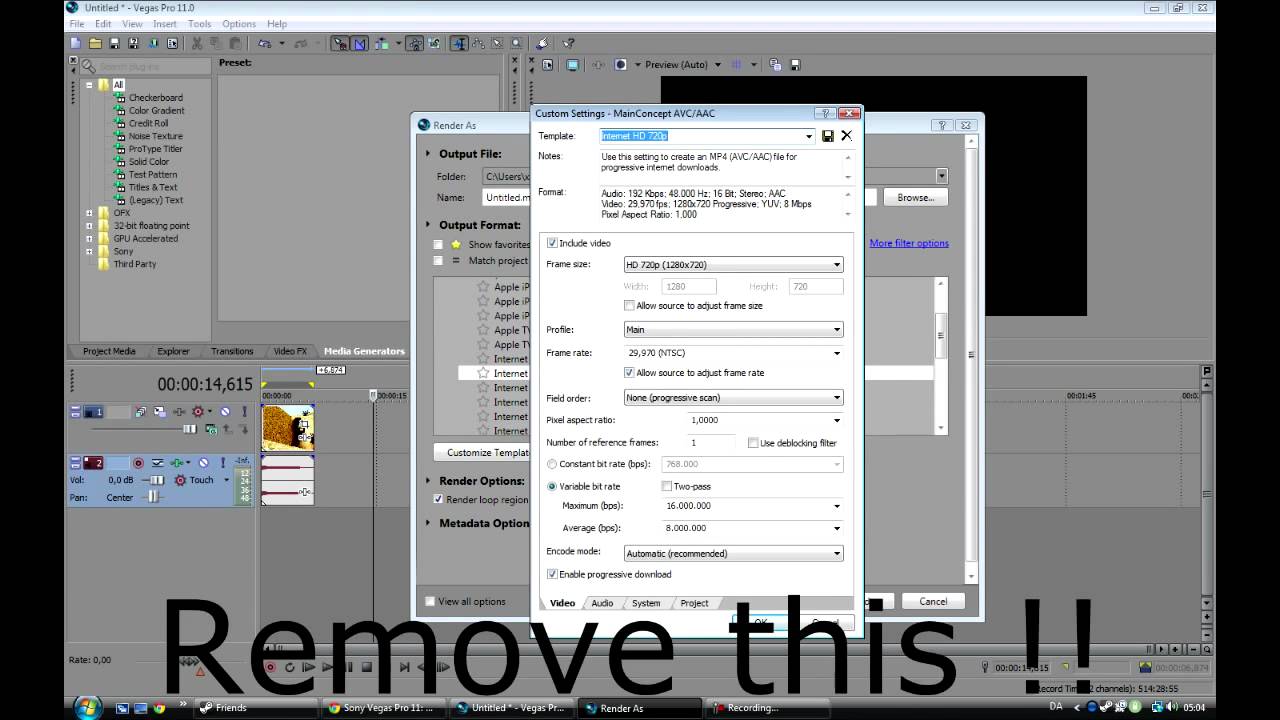Adjust the audio track Vol slider

pos(156,480)
